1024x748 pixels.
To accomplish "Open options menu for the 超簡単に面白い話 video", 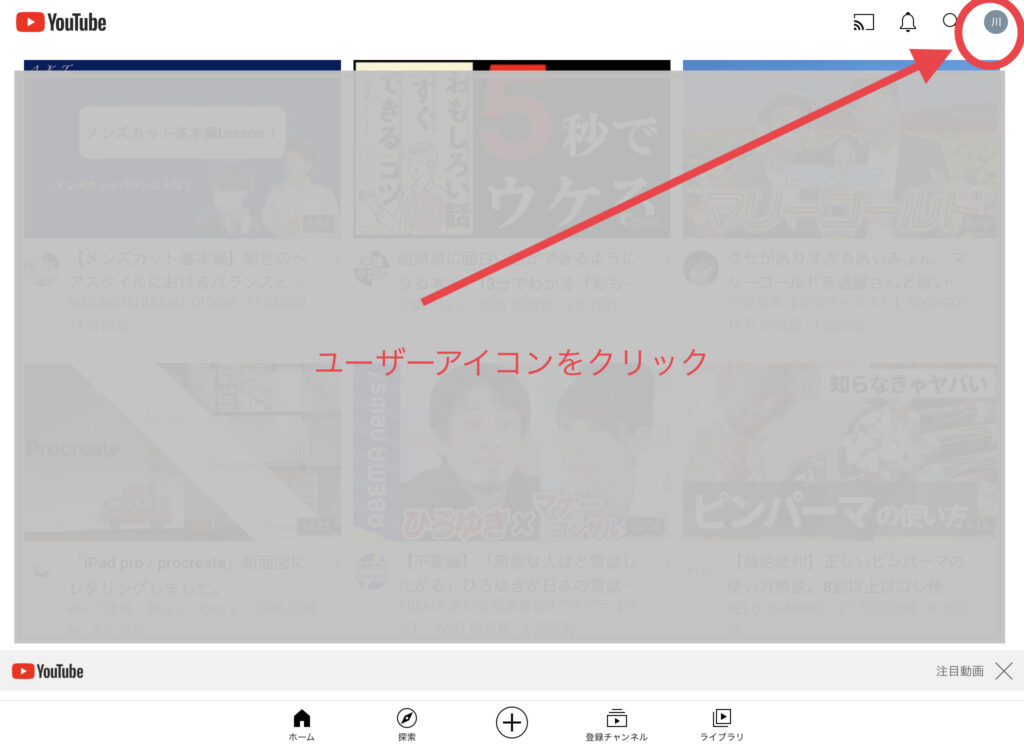I will 666,260.
